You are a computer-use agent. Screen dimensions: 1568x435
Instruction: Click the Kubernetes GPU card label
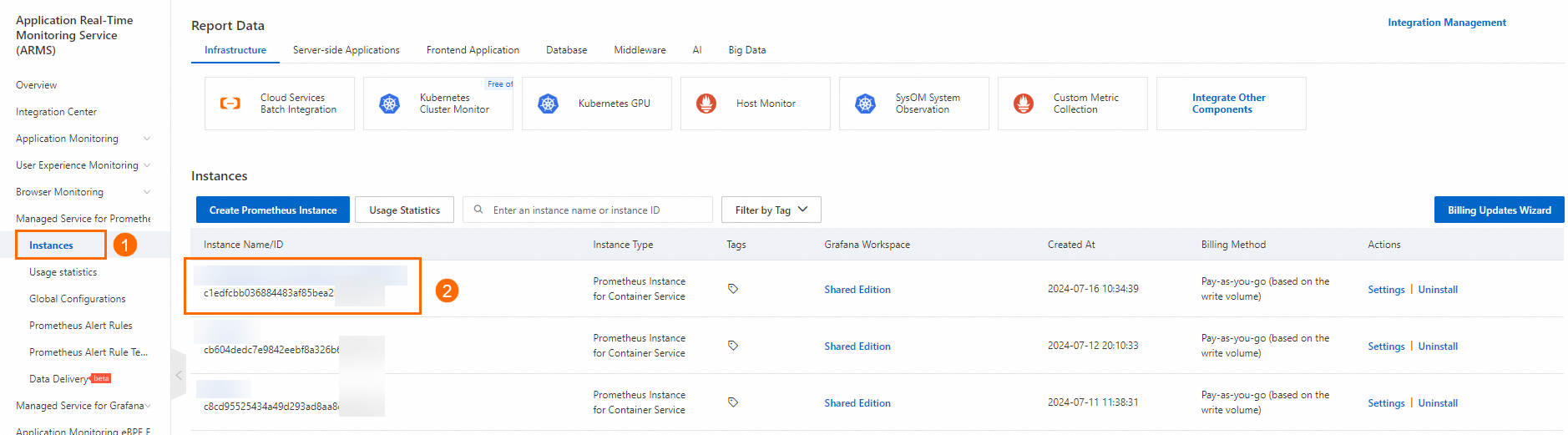[614, 104]
